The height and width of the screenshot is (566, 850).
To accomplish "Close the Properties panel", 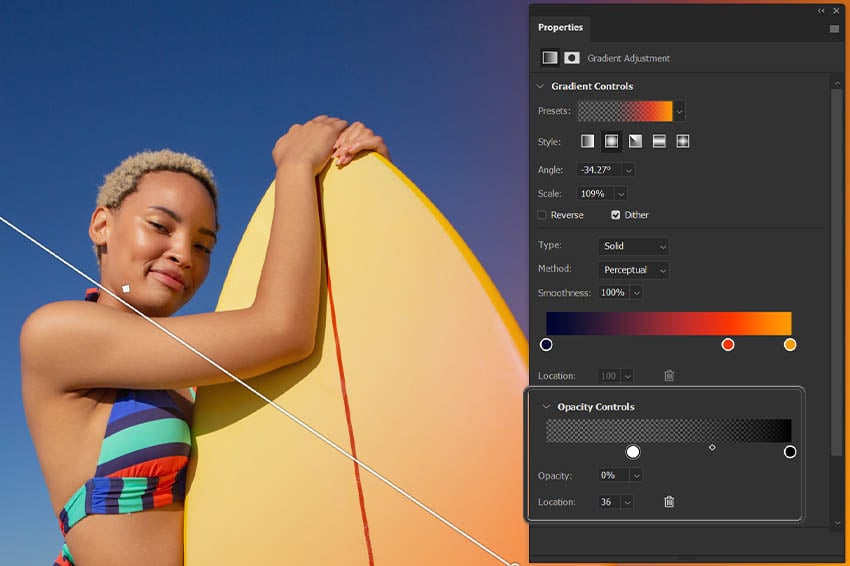I will tap(836, 11).
